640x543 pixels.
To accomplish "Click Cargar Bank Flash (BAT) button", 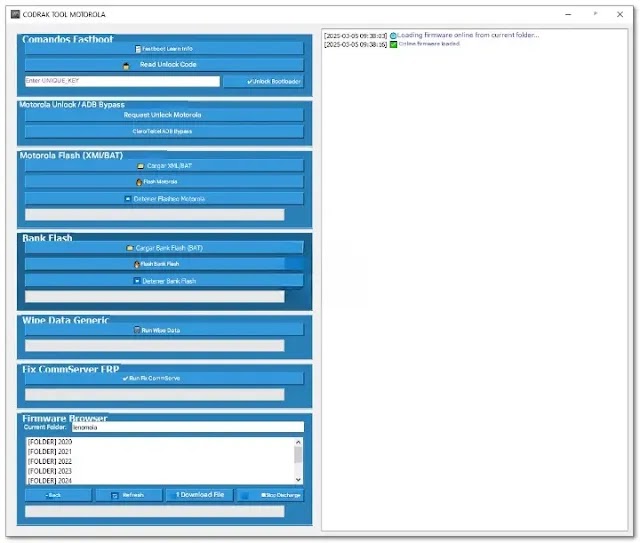I will click(164, 248).
